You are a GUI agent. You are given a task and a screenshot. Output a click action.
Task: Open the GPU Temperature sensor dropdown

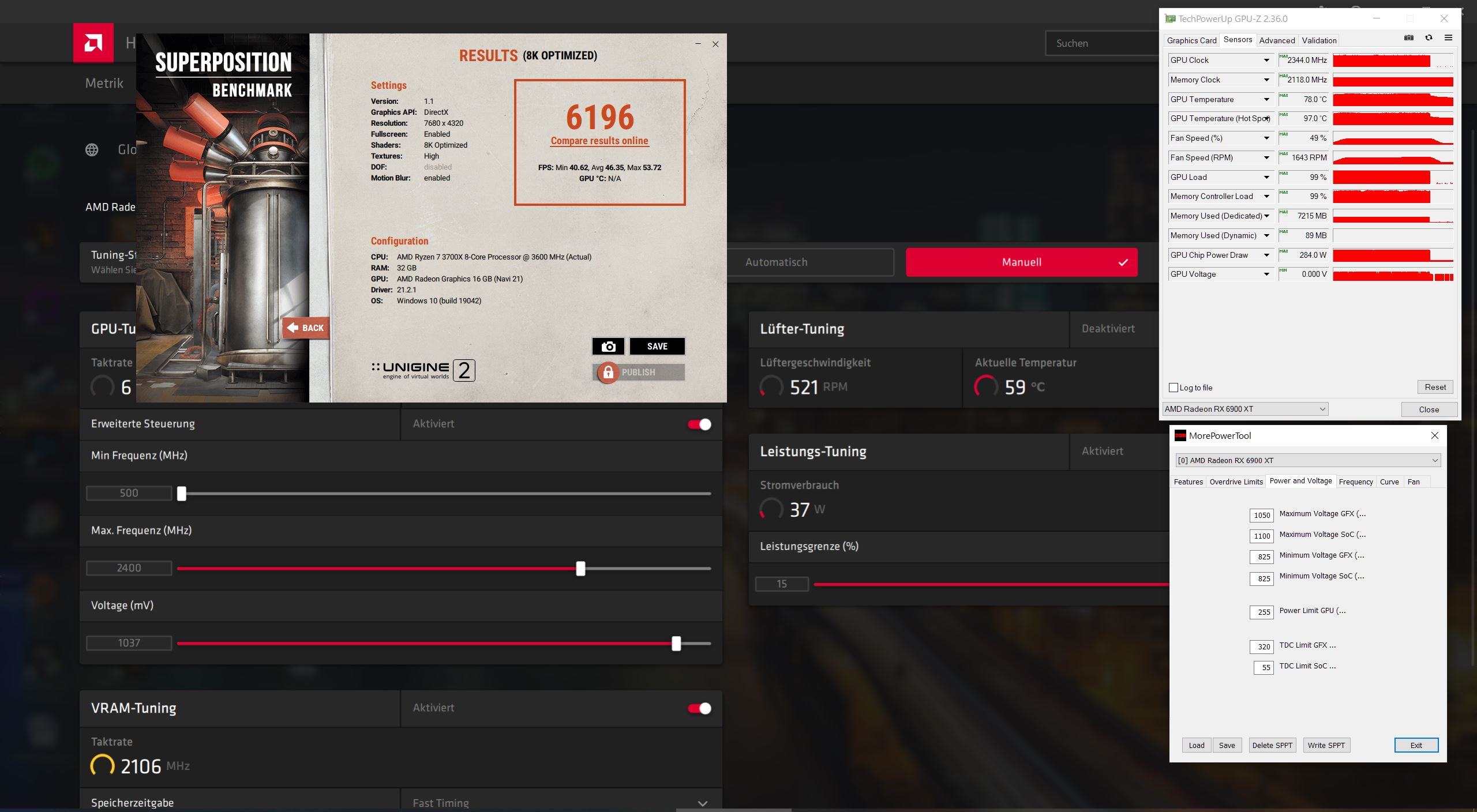(x=1266, y=99)
